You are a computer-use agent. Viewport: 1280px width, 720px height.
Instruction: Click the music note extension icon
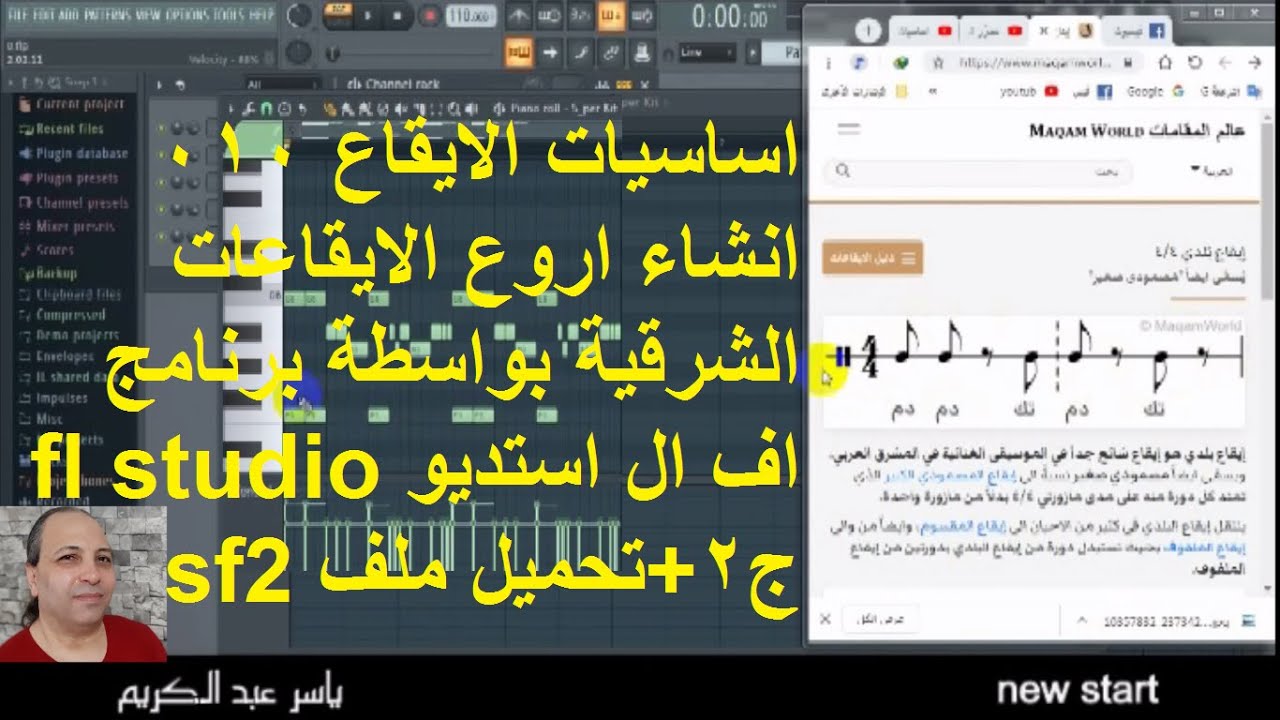(859, 63)
